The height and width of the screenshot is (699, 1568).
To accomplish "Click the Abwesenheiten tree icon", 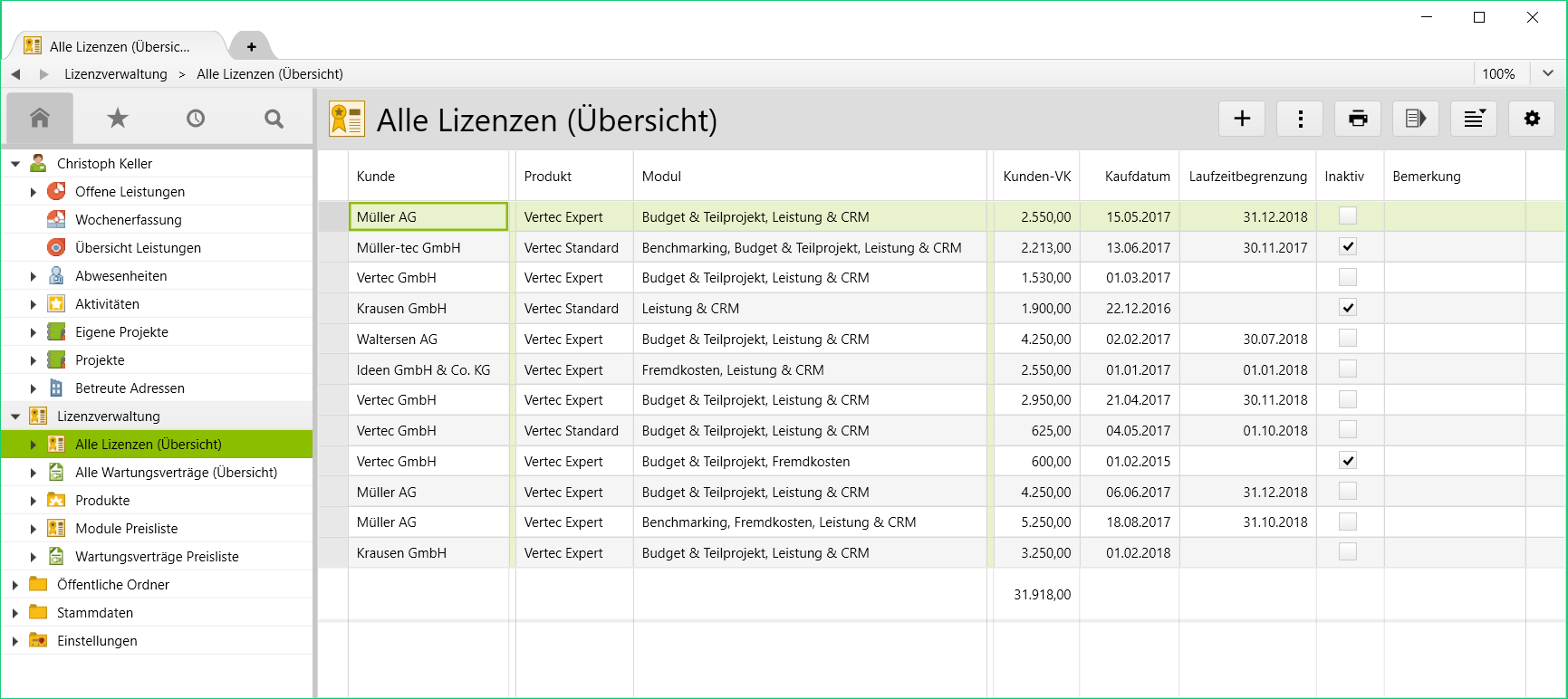I will pos(56,275).
